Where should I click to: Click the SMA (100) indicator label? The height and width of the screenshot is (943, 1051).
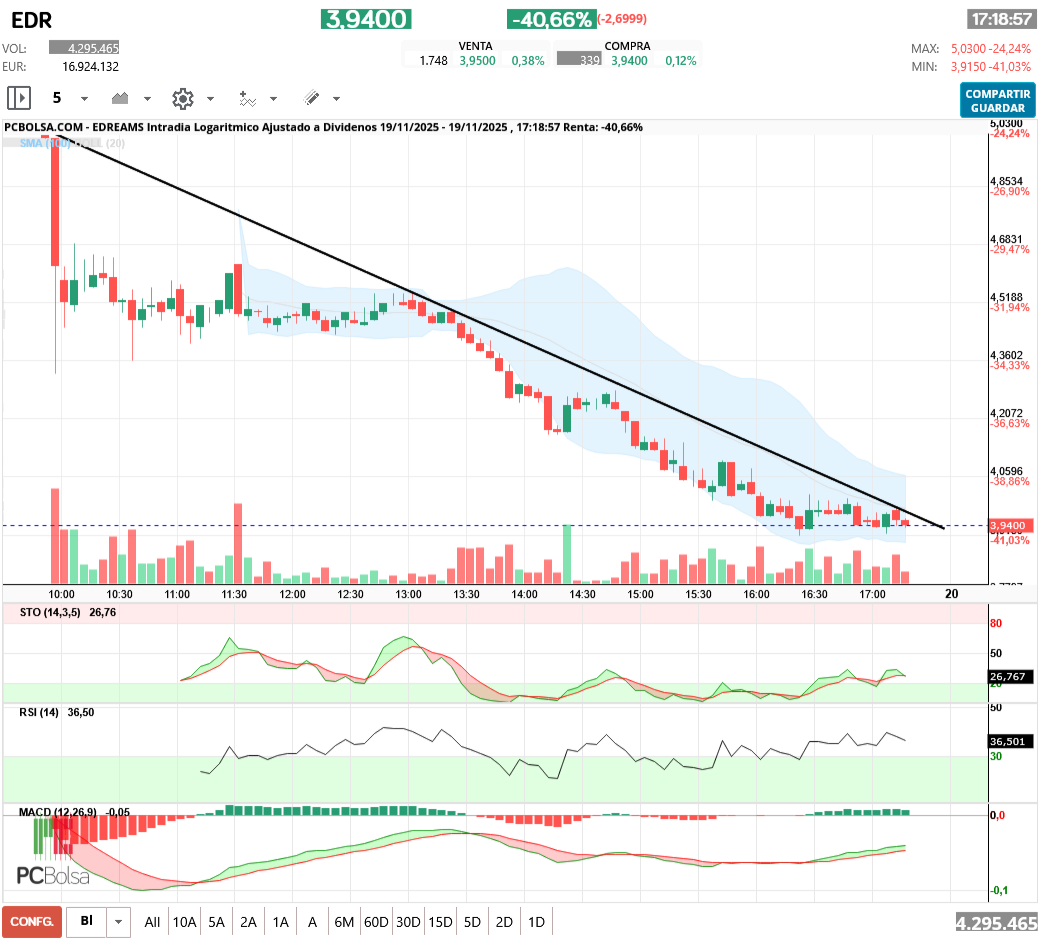44,143
